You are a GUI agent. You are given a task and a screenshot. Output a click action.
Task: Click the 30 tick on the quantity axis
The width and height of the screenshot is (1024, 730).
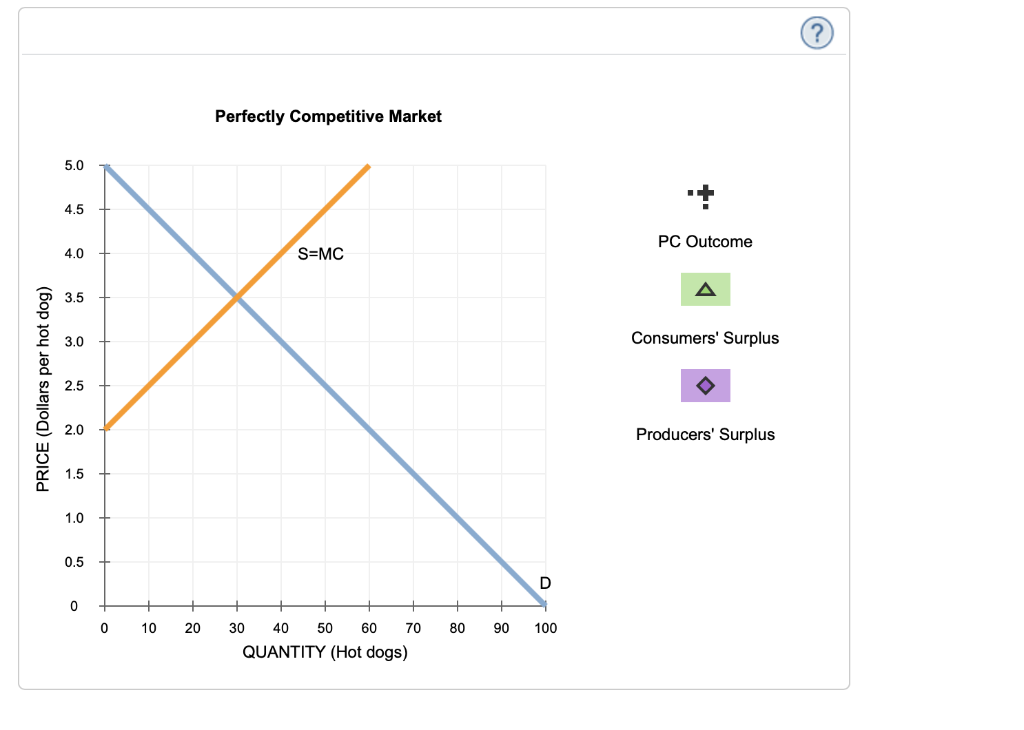237,627
